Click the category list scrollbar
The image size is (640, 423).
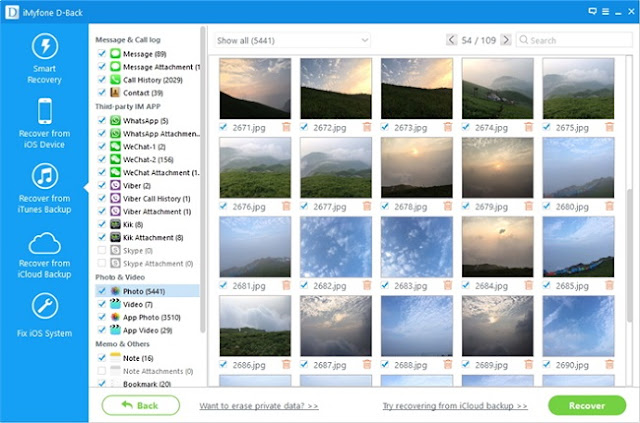203,180
